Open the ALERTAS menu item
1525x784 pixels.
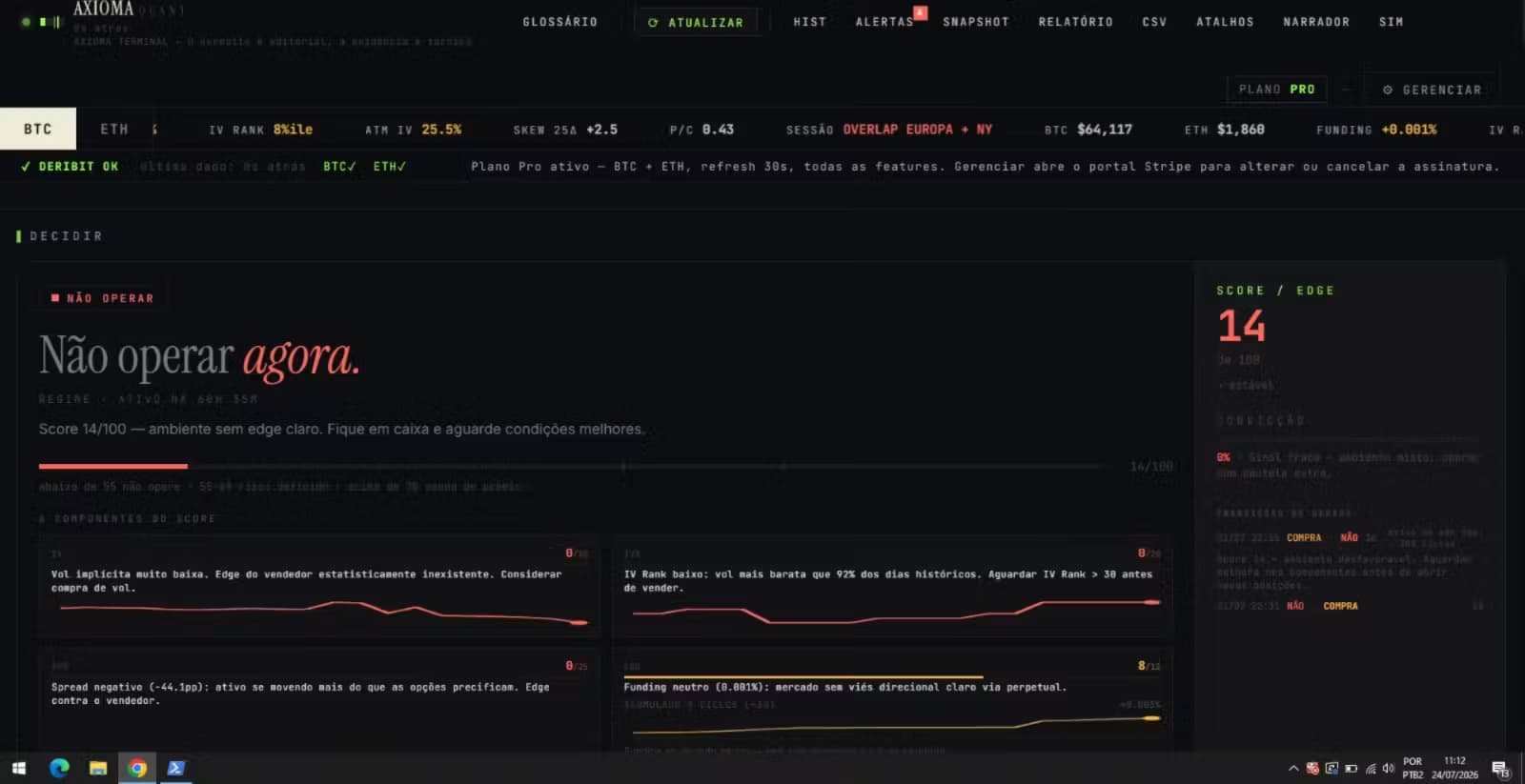click(884, 22)
